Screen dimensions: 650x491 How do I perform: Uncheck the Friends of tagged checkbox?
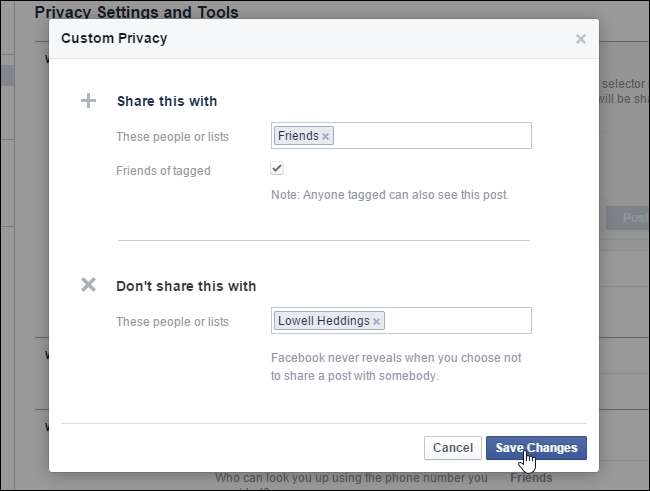277,169
